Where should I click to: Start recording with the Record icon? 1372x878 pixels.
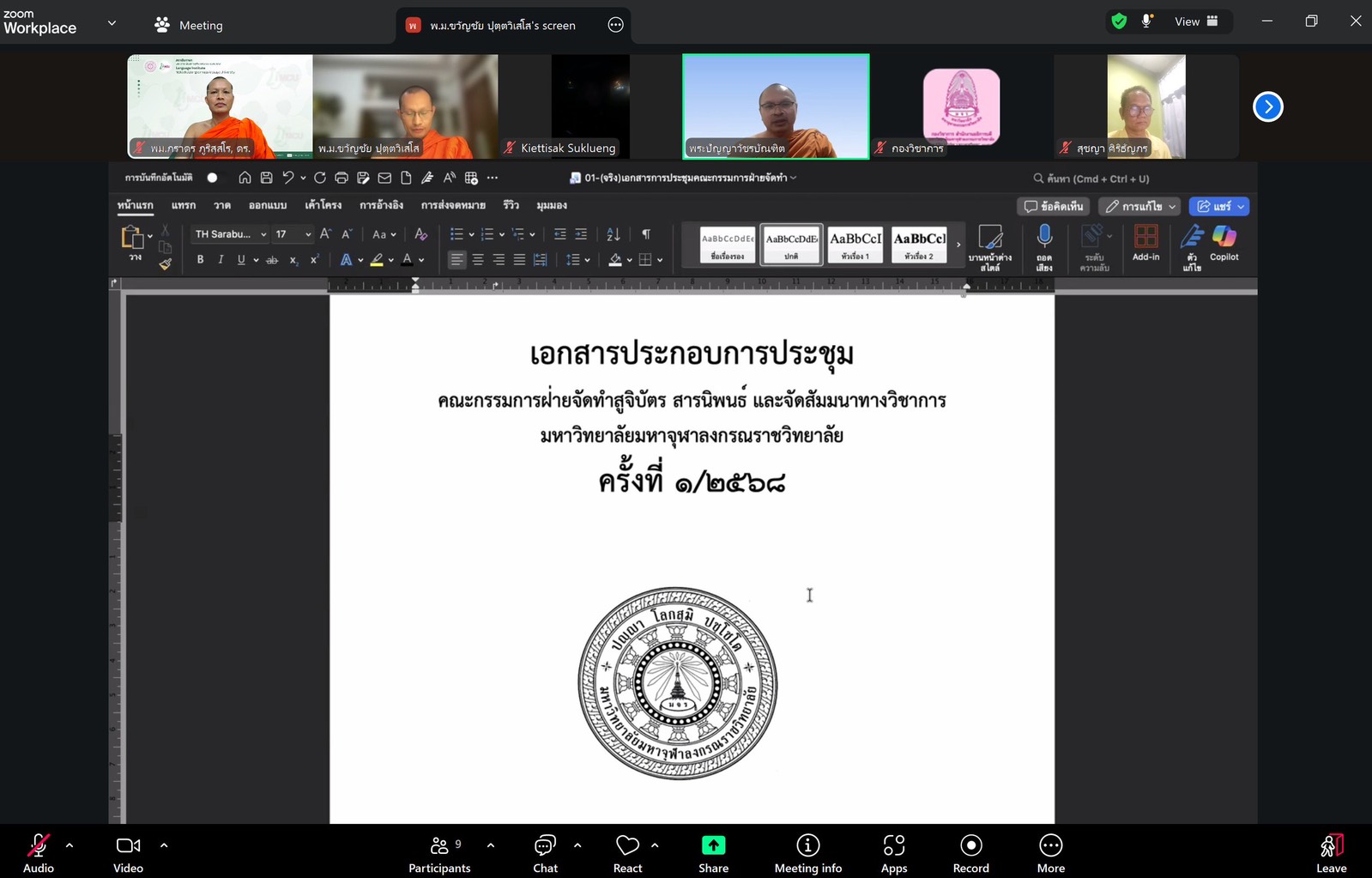coord(970,846)
